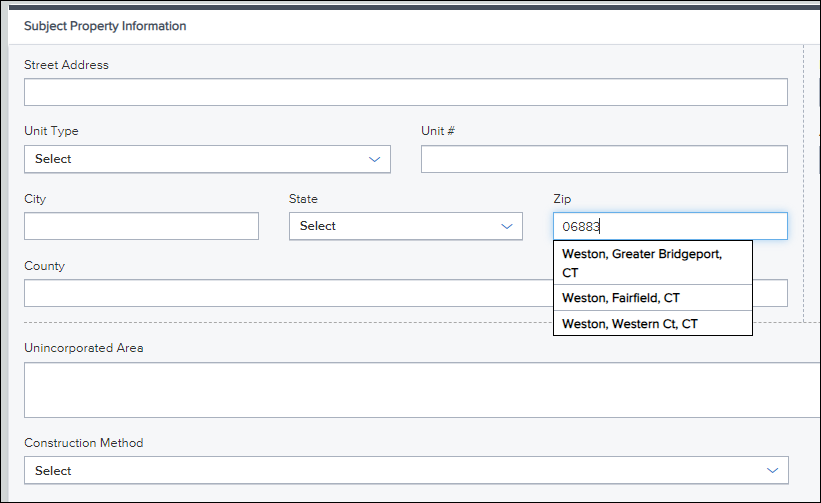Click the Street Address label
The width and height of the screenshot is (821, 503).
pyautogui.click(x=66, y=65)
